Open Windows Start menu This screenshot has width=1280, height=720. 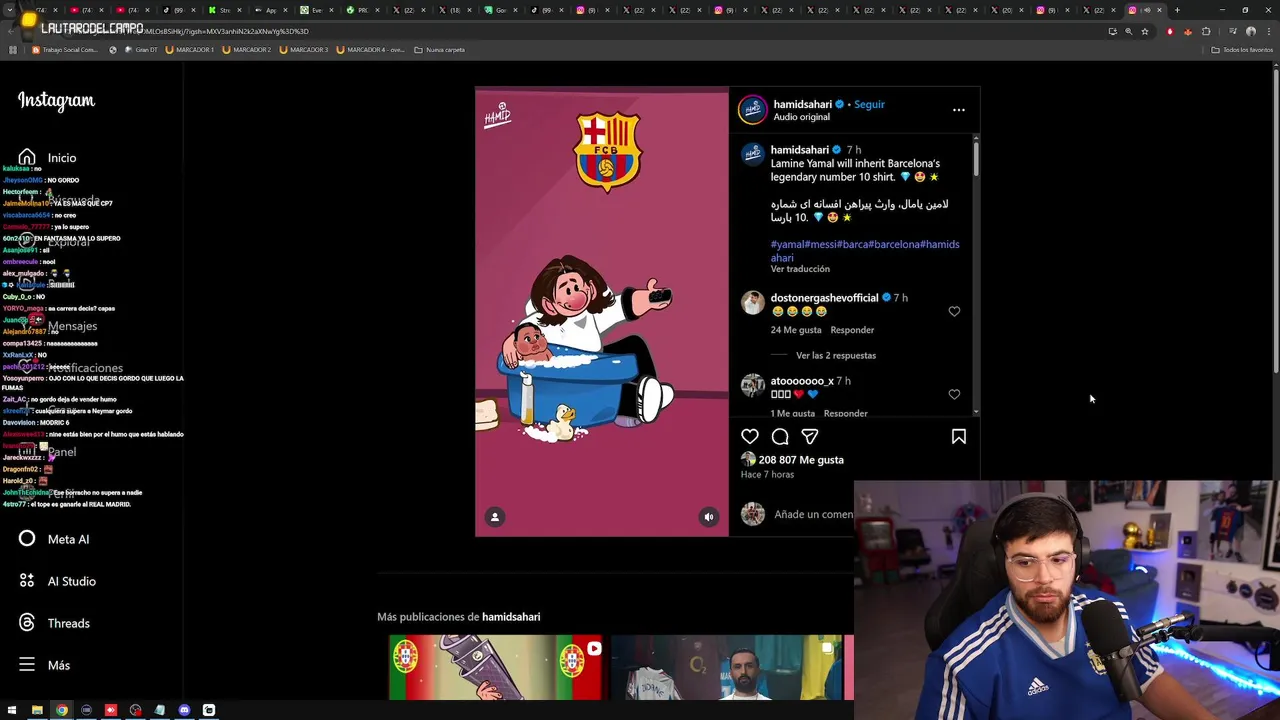pyautogui.click(x=12, y=710)
